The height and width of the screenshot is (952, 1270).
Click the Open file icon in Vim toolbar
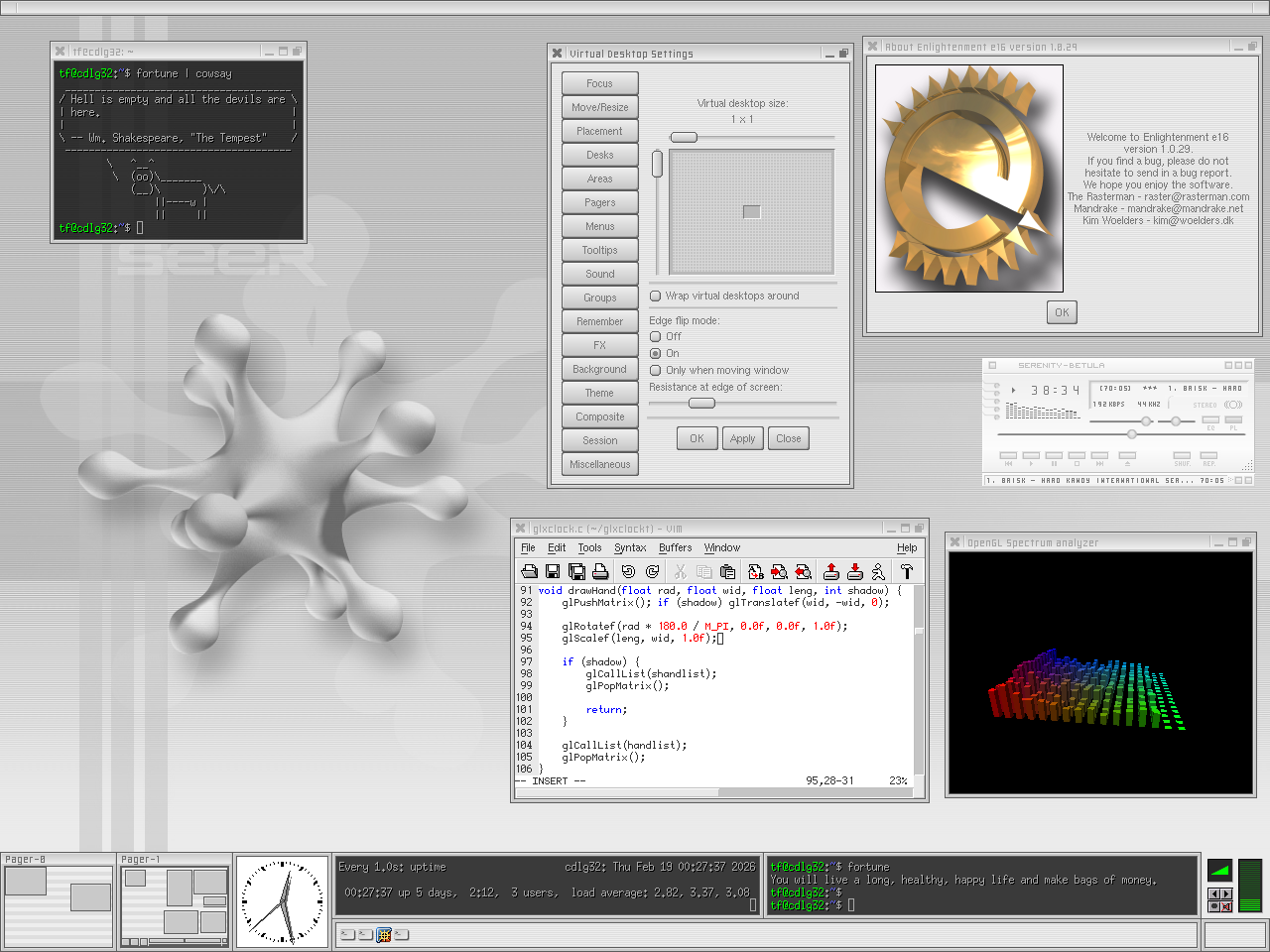click(x=530, y=571)
